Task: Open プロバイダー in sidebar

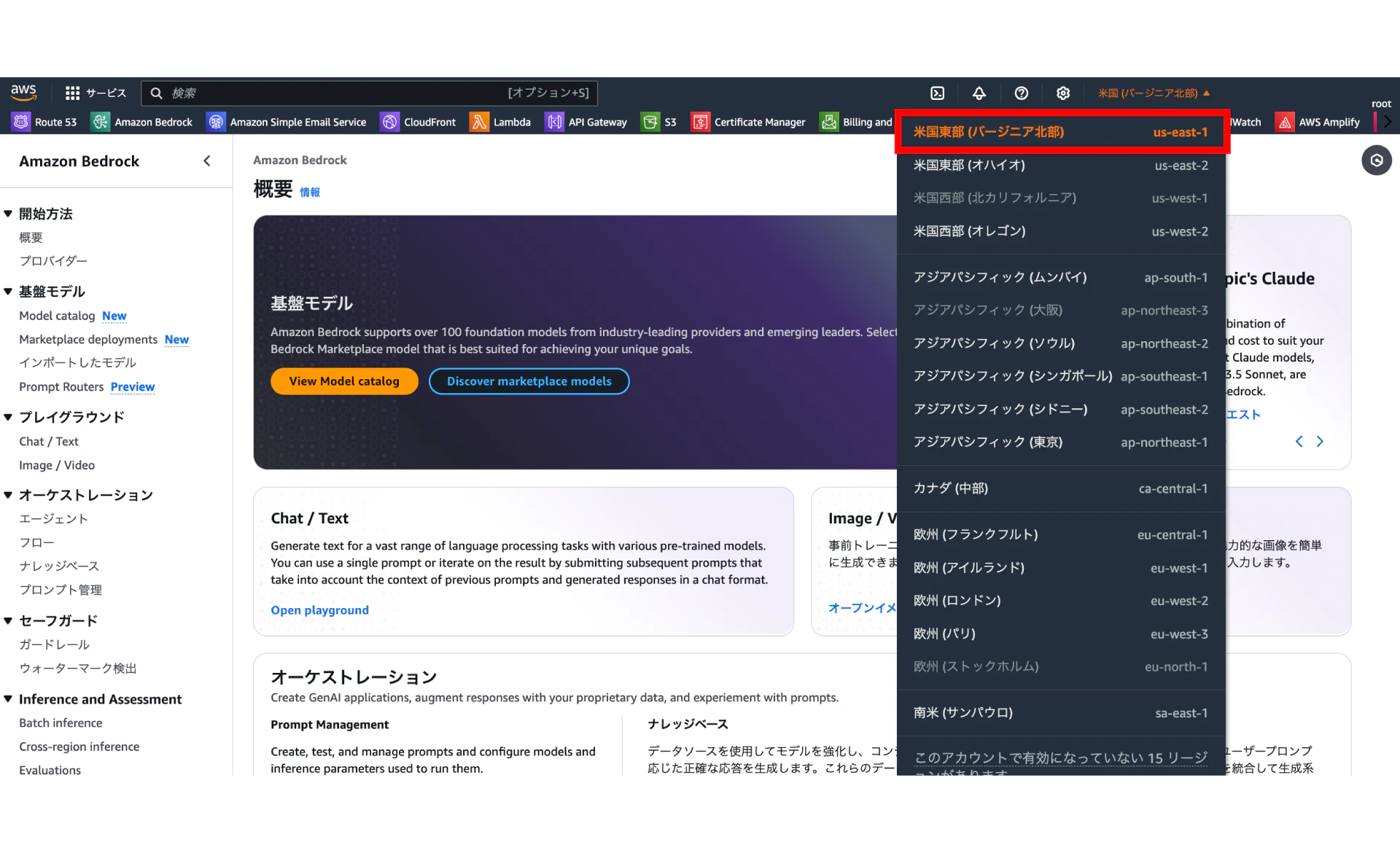Action: [53, 261]
